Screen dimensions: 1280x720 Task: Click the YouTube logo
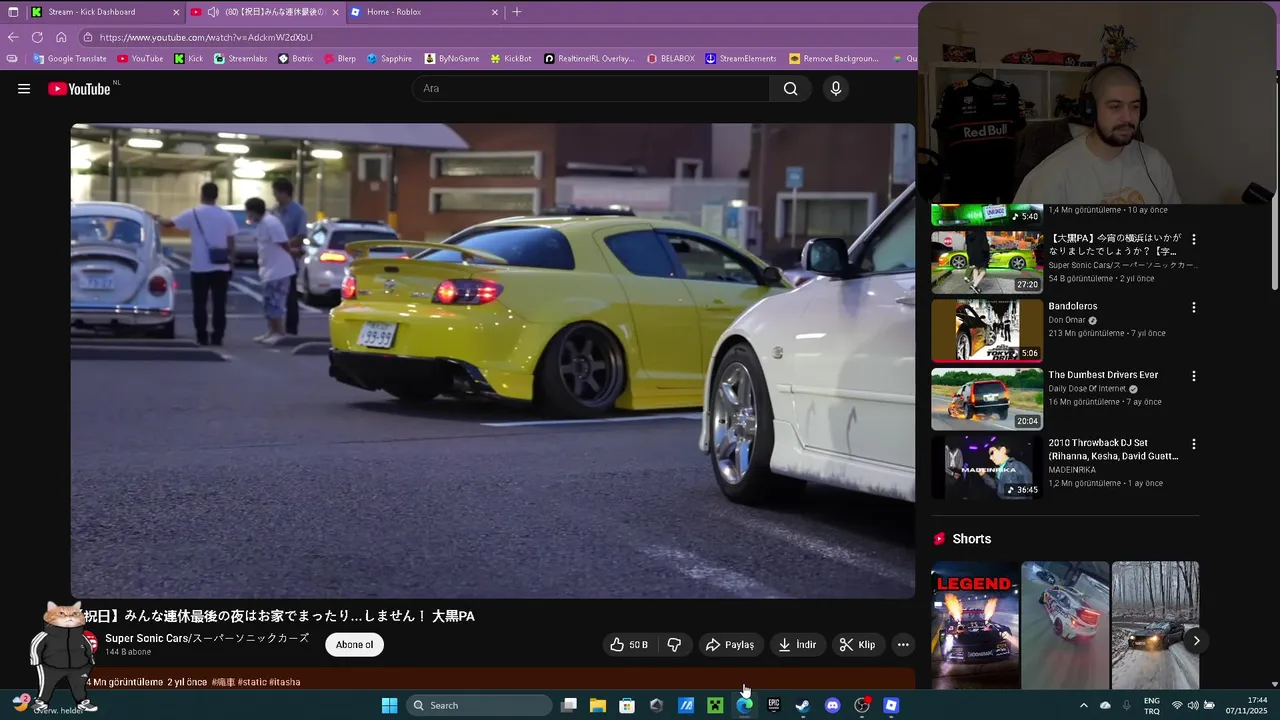click(x=79, y=89)
